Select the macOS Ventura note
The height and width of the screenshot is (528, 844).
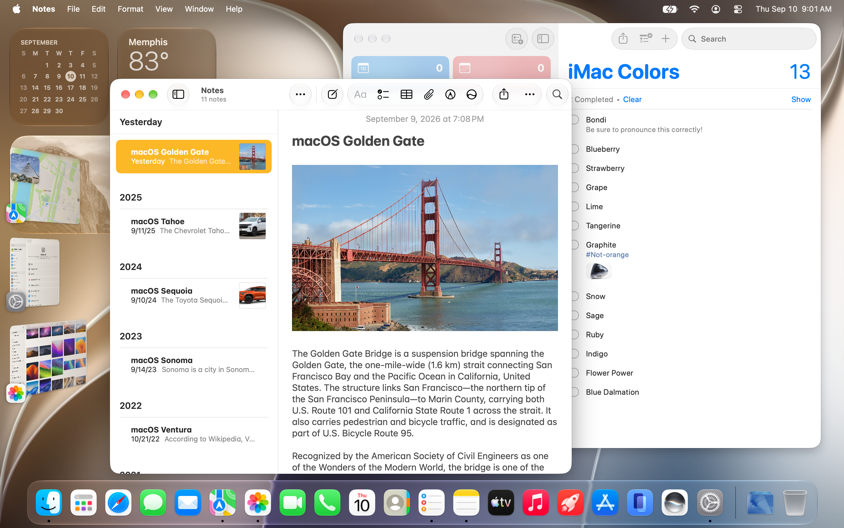(x=194, y=434)
